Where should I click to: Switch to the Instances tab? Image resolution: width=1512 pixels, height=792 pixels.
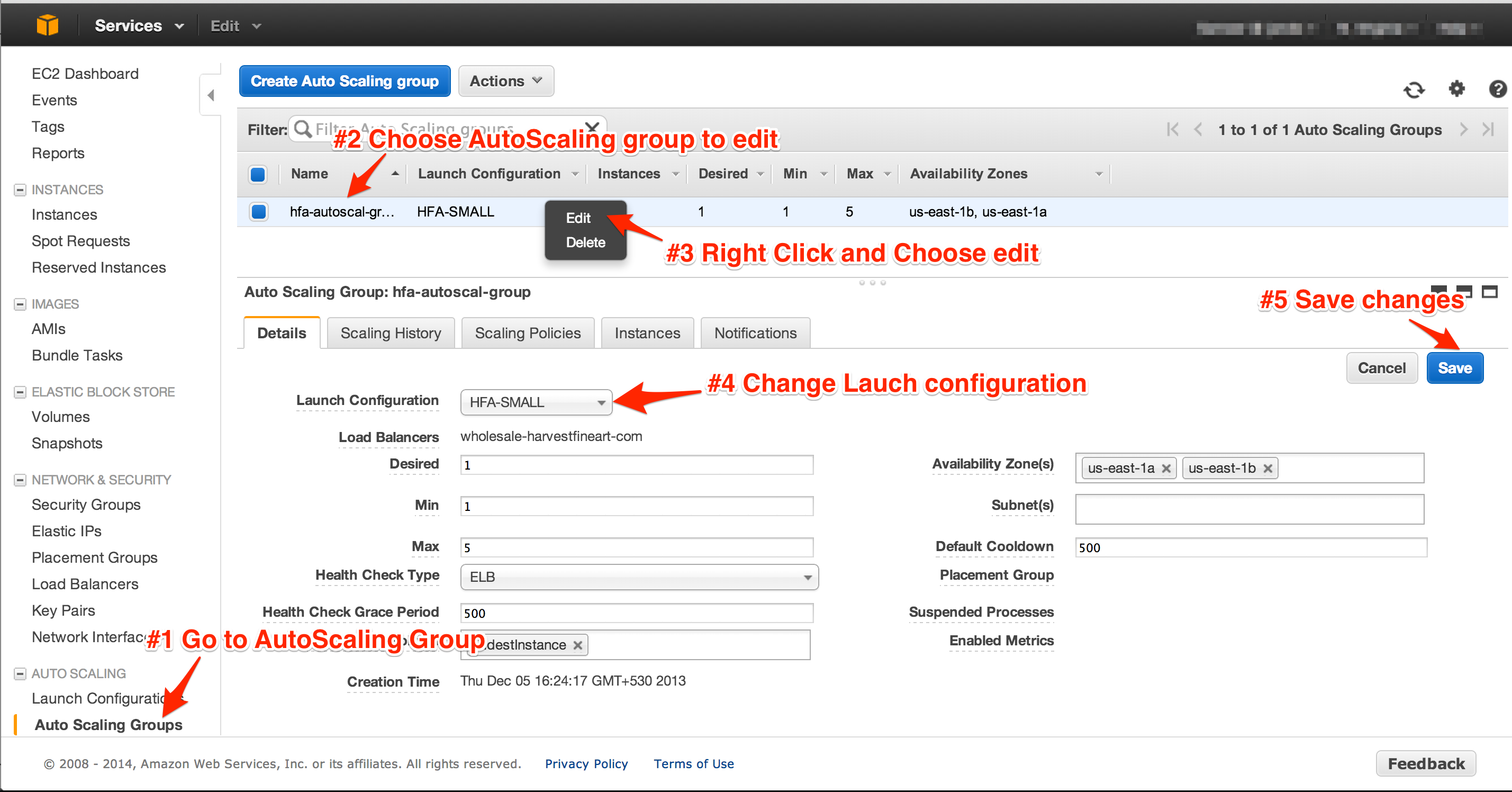click(x=647, y=333)
